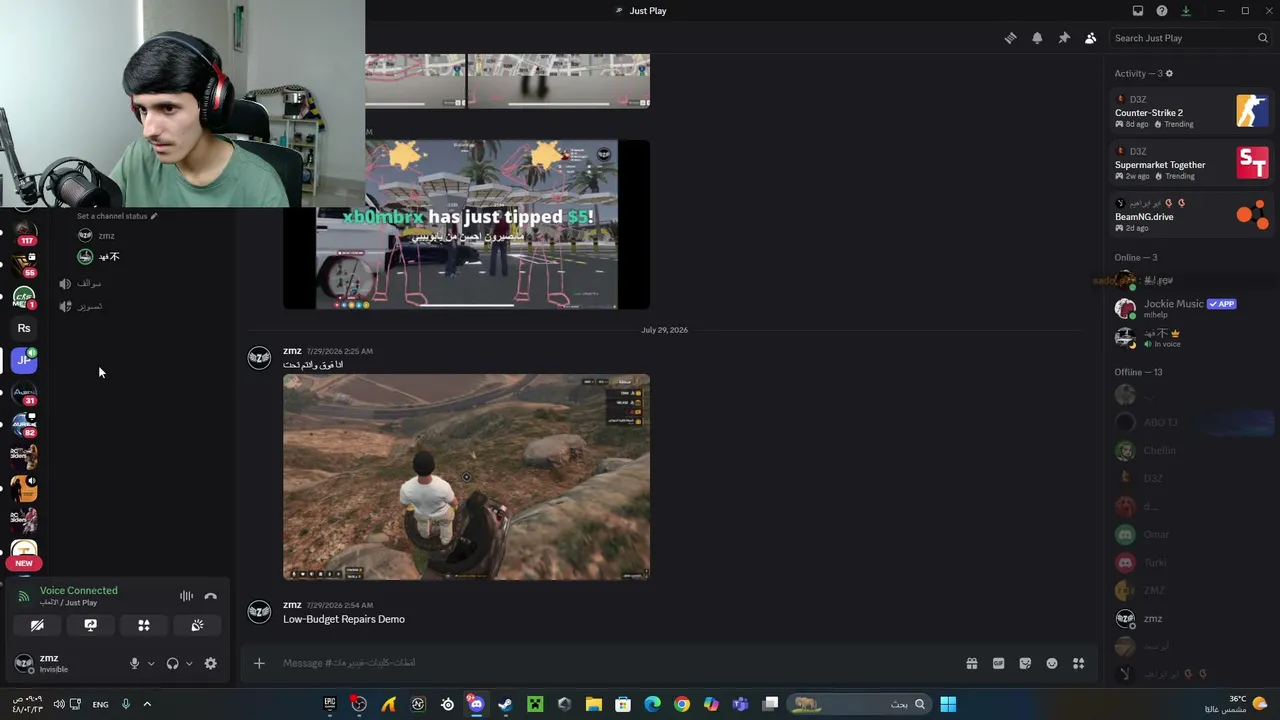Open server with 117 unread badge
Viewport: 1280px width, 720px height.
pyautogui.click(x=24, y=234)
